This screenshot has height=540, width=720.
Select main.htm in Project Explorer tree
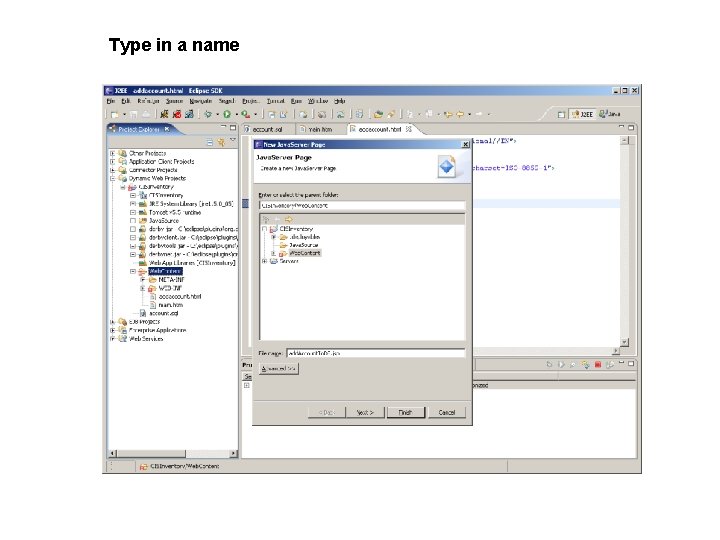coord(170,304)
